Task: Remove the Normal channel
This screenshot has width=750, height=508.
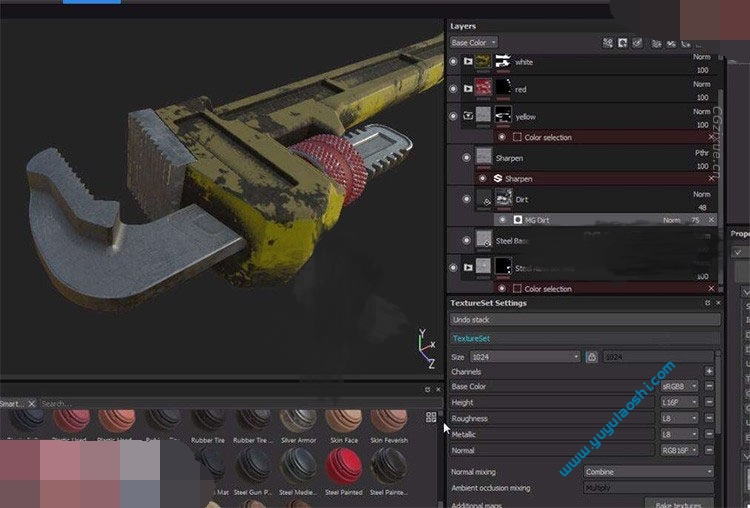Action: pyautogui.click(x=709, y=450)
